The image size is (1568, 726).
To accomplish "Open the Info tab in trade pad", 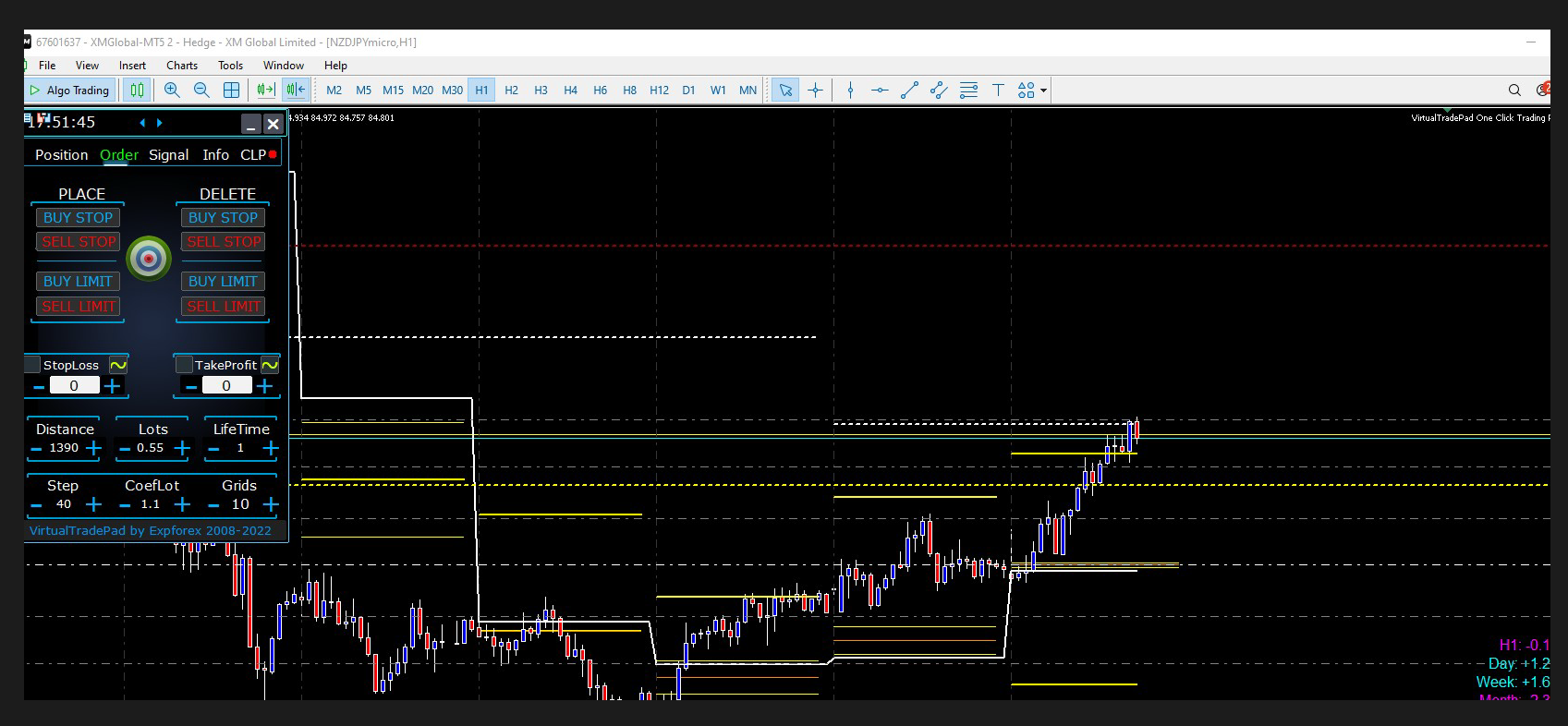I will tap(216, 155).
